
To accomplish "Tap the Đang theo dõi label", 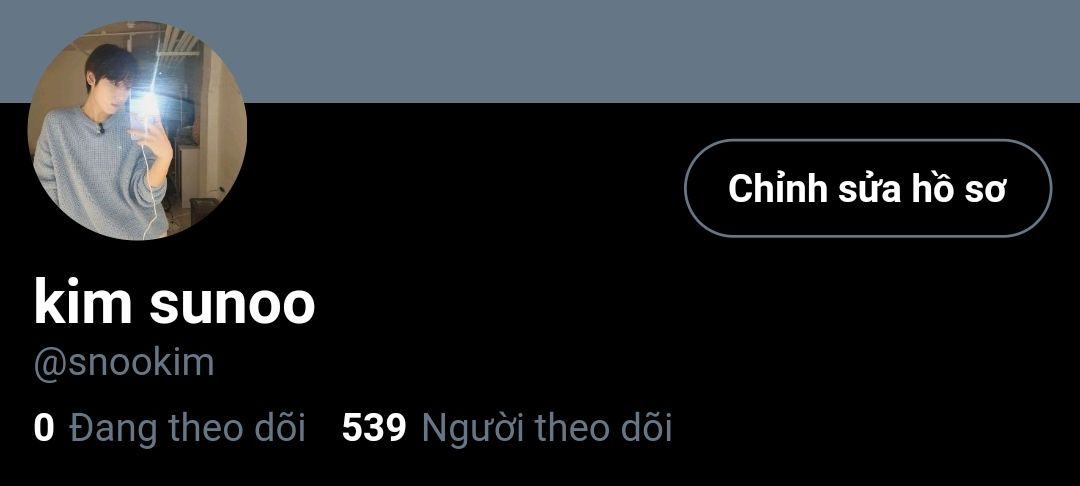I will point(187,427).
